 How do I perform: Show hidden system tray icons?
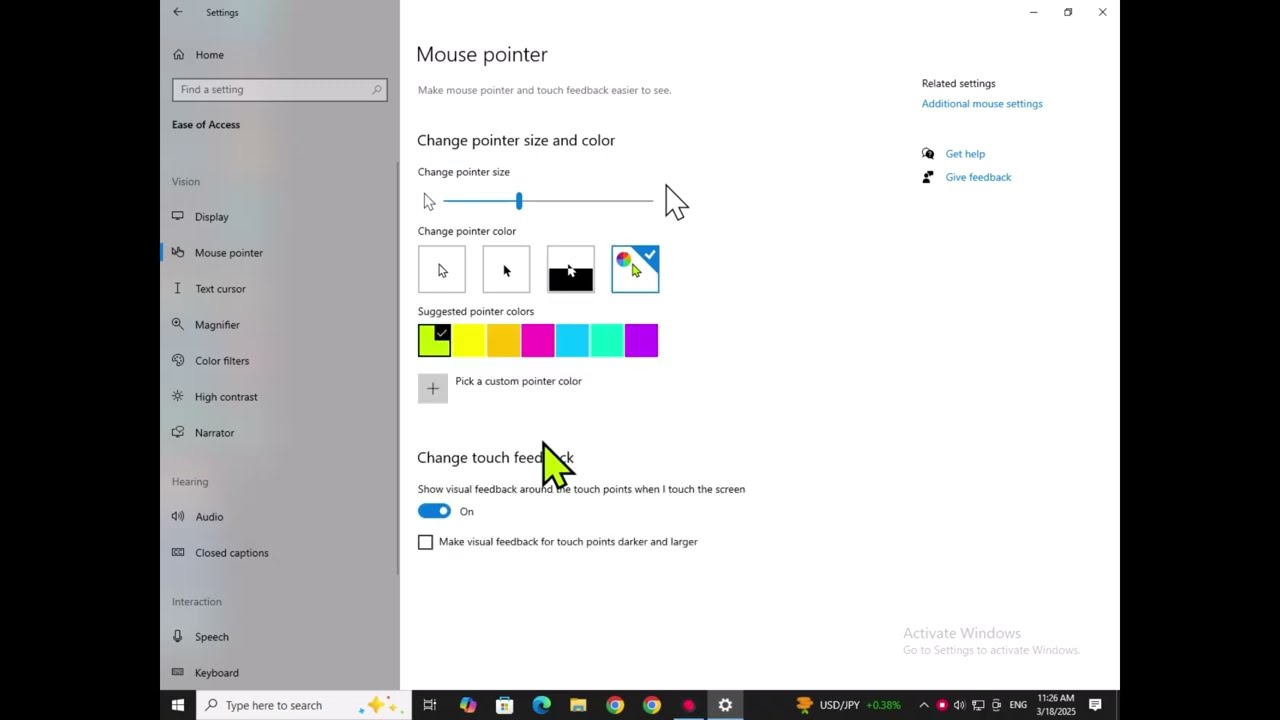(923, 705)
